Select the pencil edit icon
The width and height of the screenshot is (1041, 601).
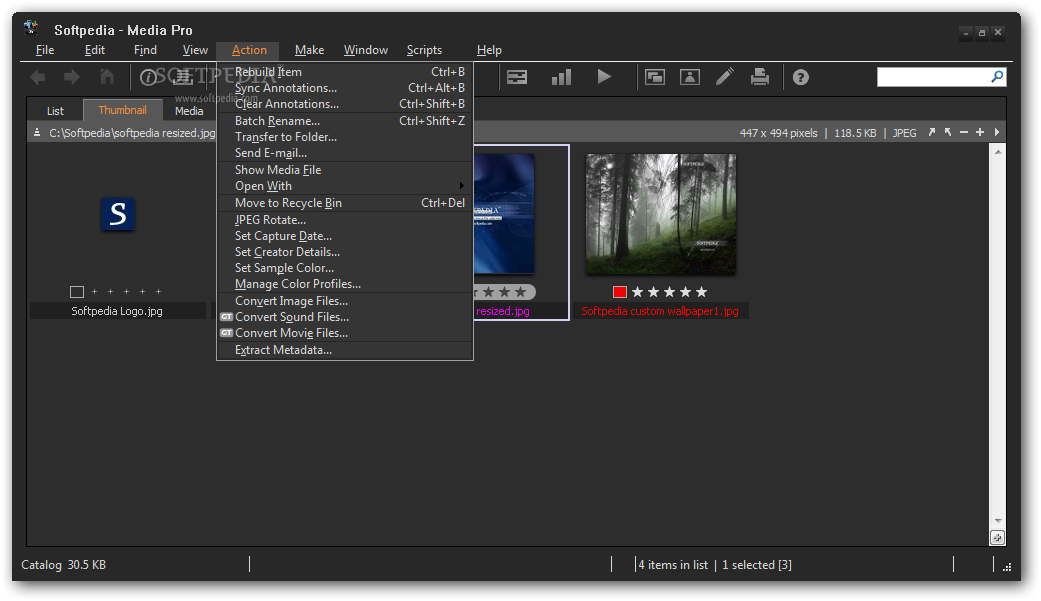pos(725,77)
